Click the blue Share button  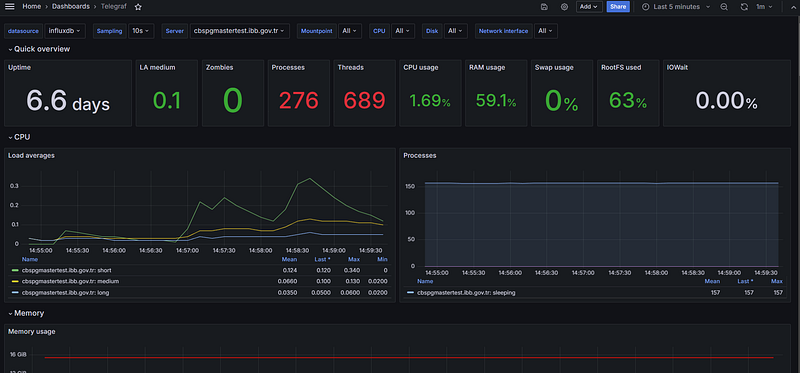[x=618, y=7]
